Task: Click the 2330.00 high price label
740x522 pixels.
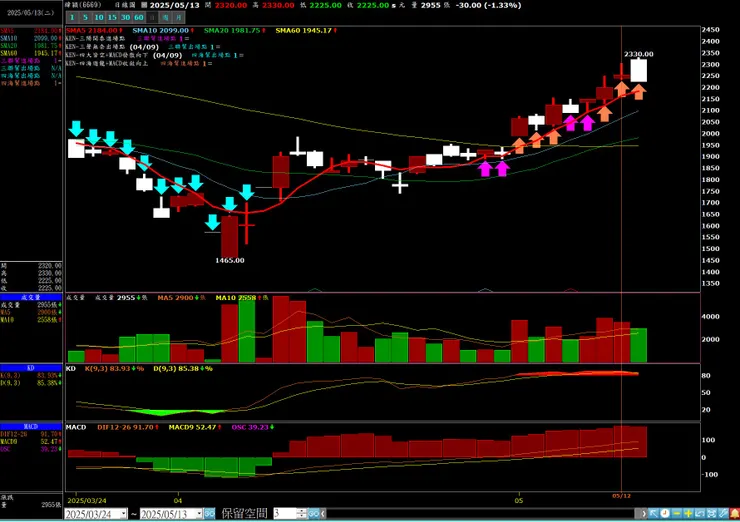Action: pyautogui.click(x=639, y=54)
